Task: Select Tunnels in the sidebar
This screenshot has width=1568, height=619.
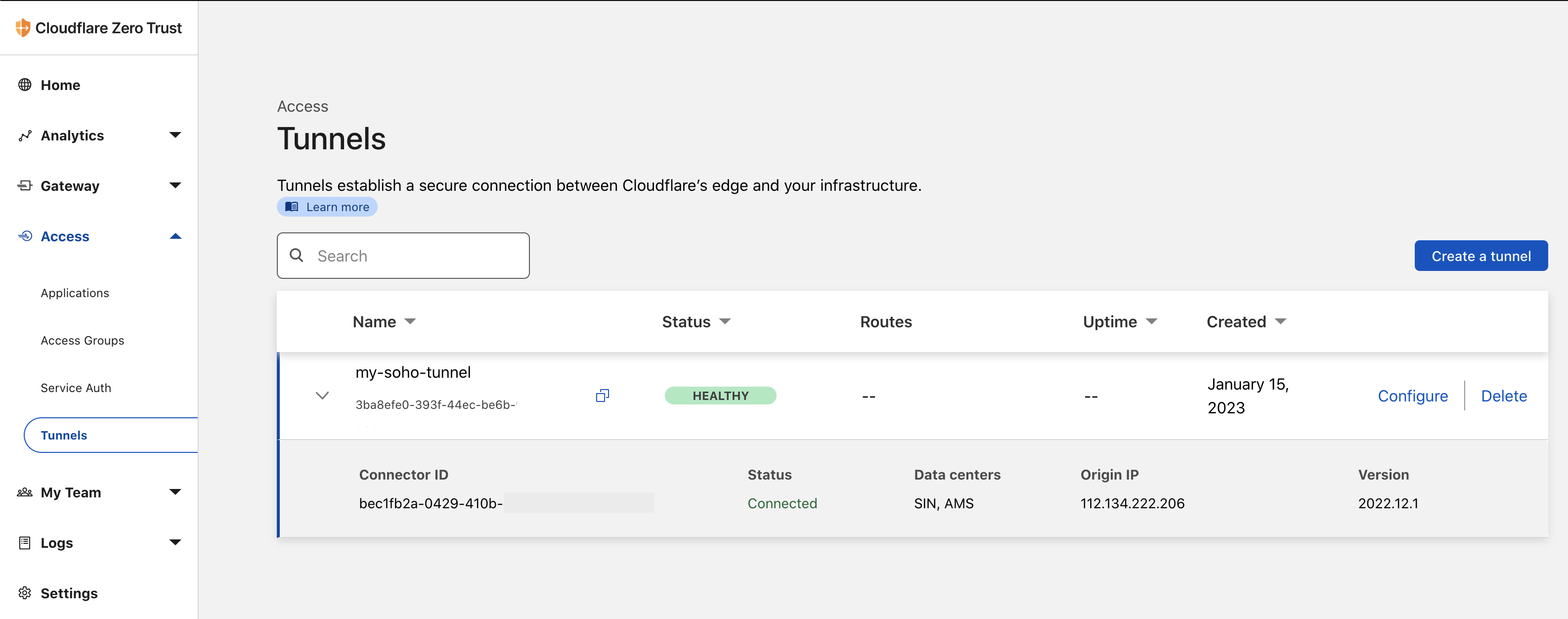Action: pos(111,435)
